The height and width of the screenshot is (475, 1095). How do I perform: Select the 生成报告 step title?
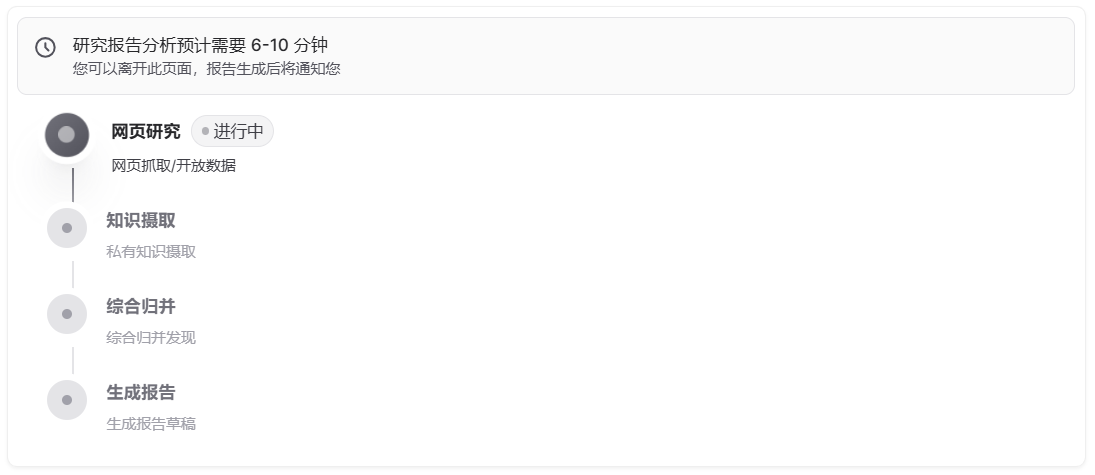click(141, 392)
